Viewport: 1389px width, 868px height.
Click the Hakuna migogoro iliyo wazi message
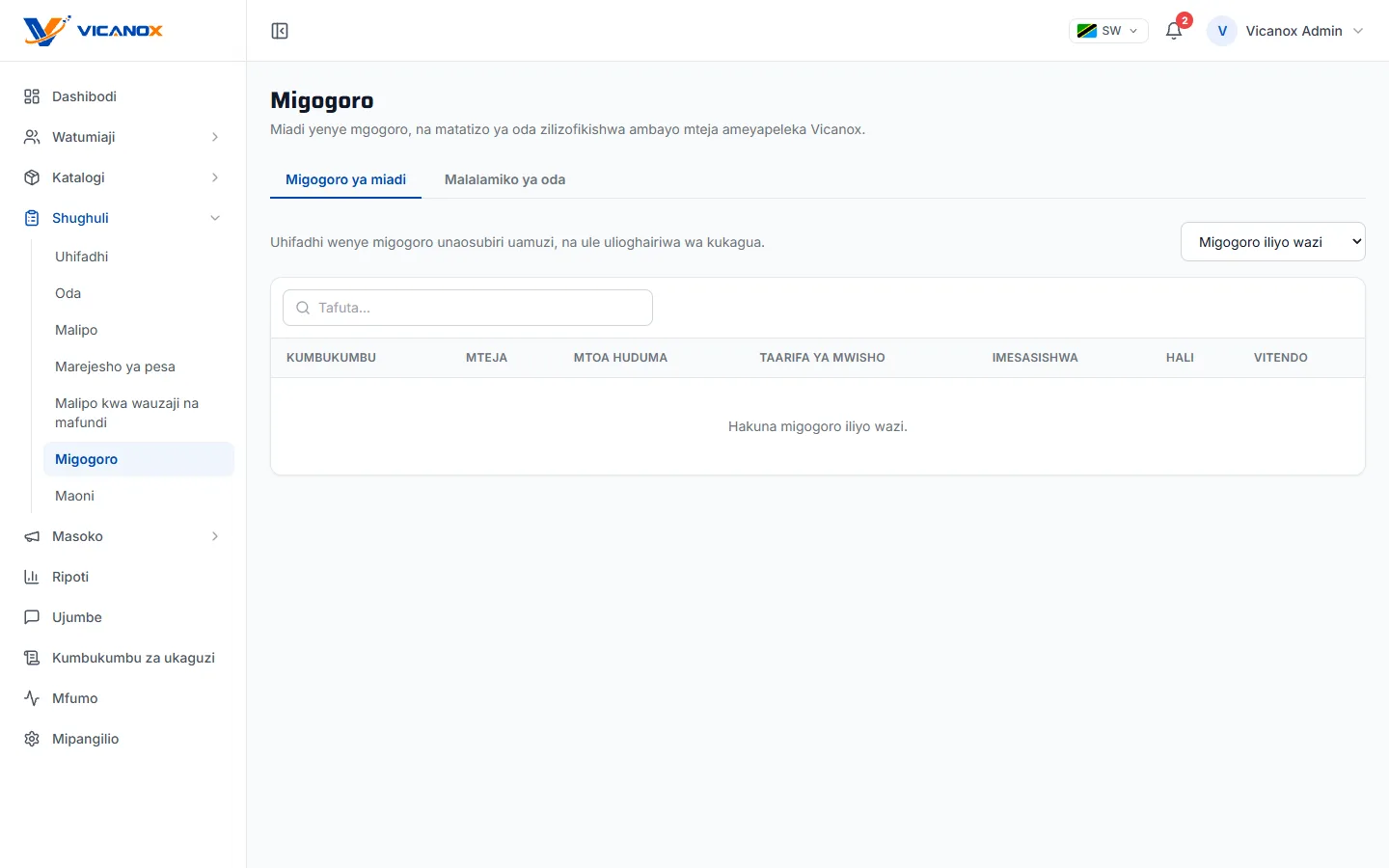[x=818, y=426]
